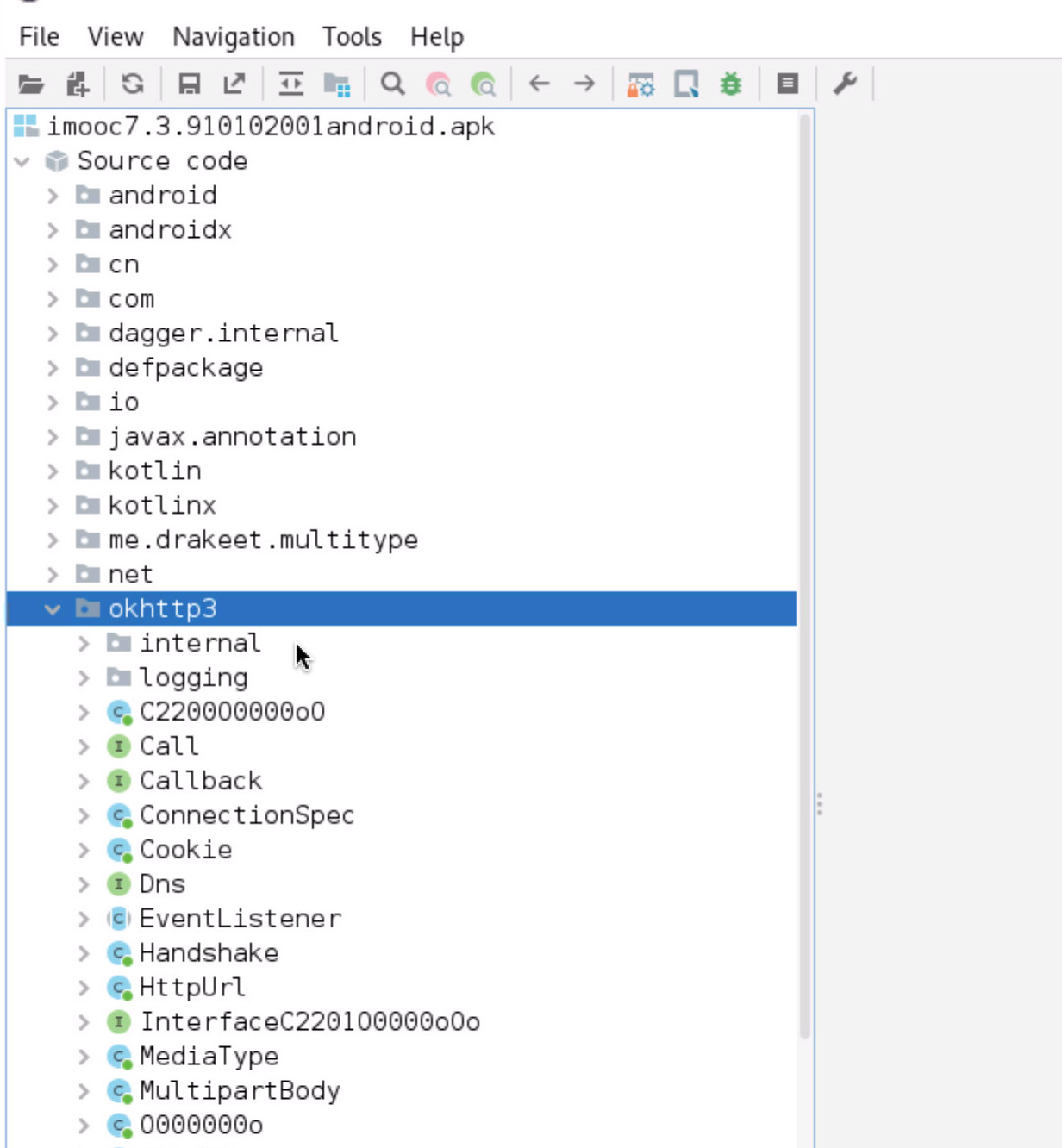Expand the com package
The image size is (1062, 1148).
[53, 299]
